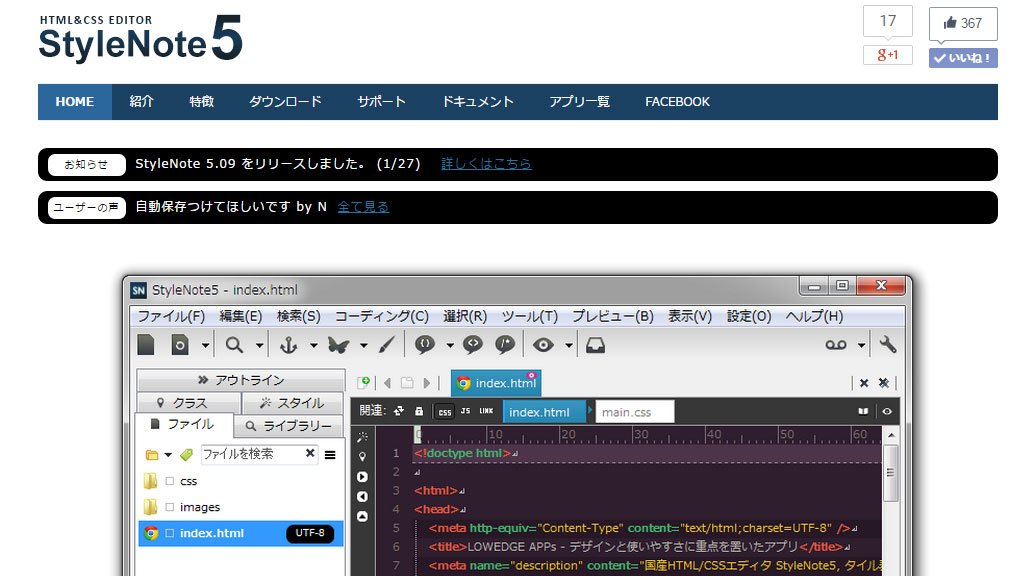Expand dropdown arrow beside toolbar eye icon
Screen dimensions: 1024x576
(x=569, y=345)
